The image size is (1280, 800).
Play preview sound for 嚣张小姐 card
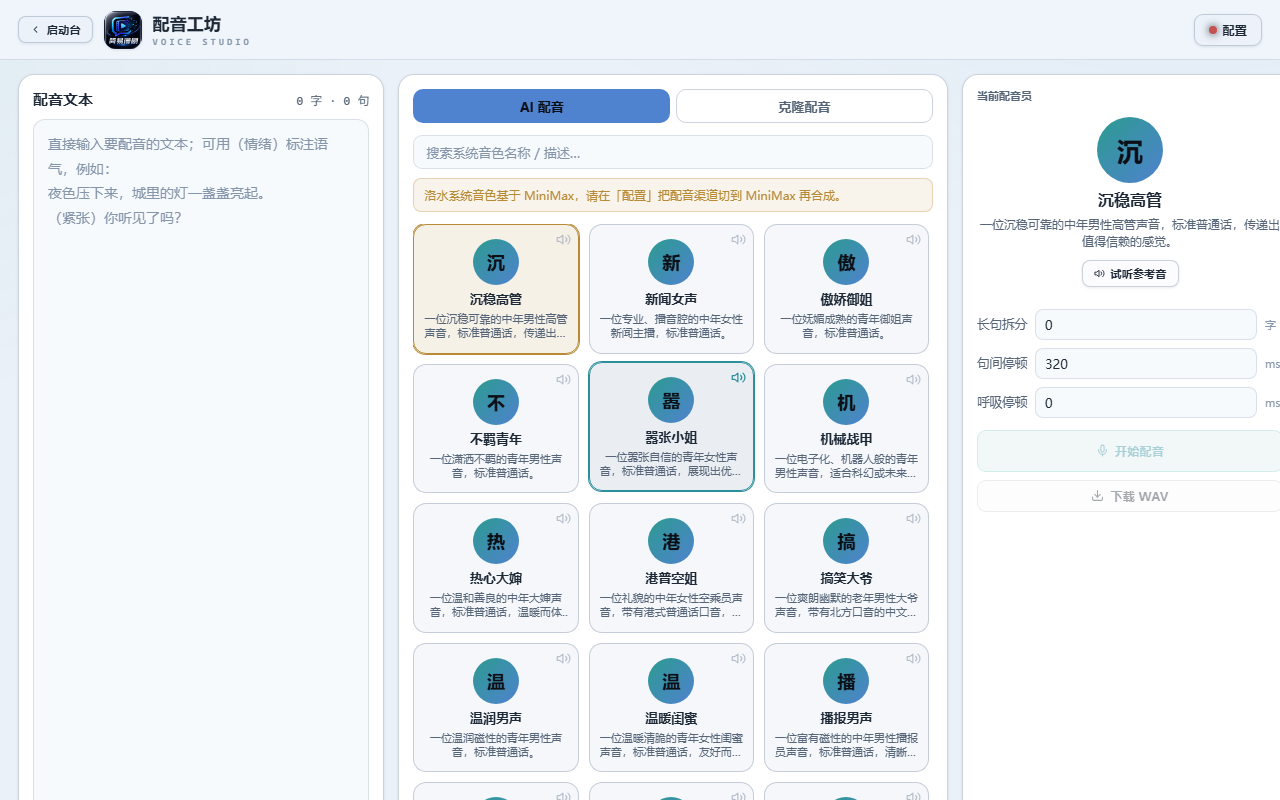click(x=738, y=378)
